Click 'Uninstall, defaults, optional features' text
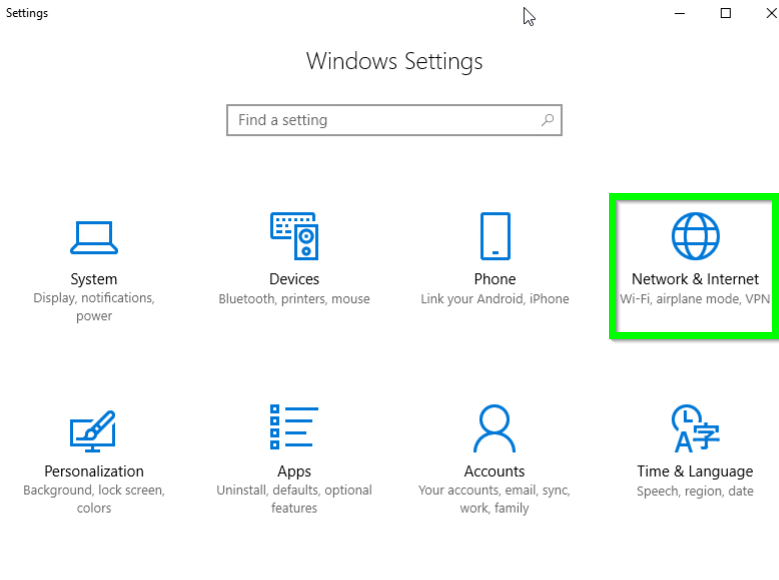Screen dimensions: 779x580 coord(294,499)
